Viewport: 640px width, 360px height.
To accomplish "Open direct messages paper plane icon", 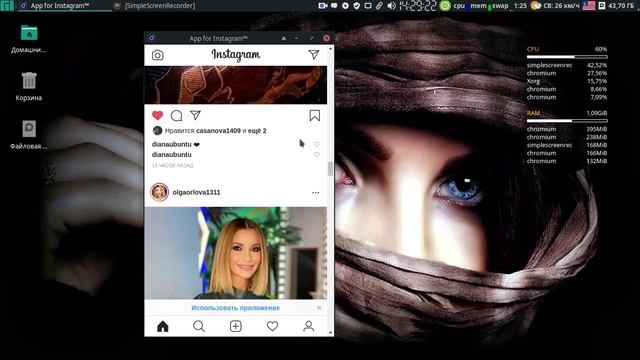I will click(313, 54).
